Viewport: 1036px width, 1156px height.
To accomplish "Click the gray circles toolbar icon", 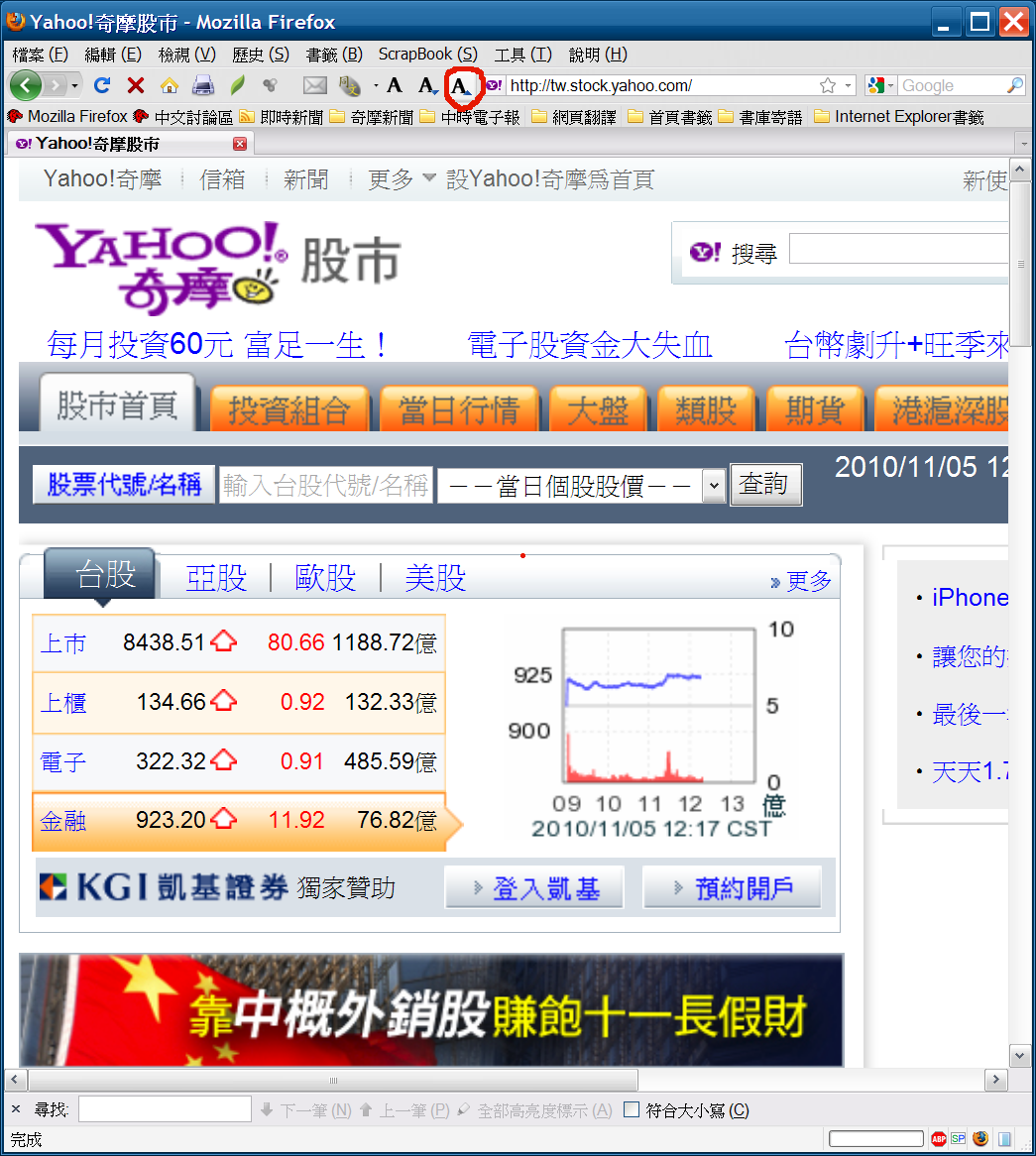I will (x=270, y=85).
